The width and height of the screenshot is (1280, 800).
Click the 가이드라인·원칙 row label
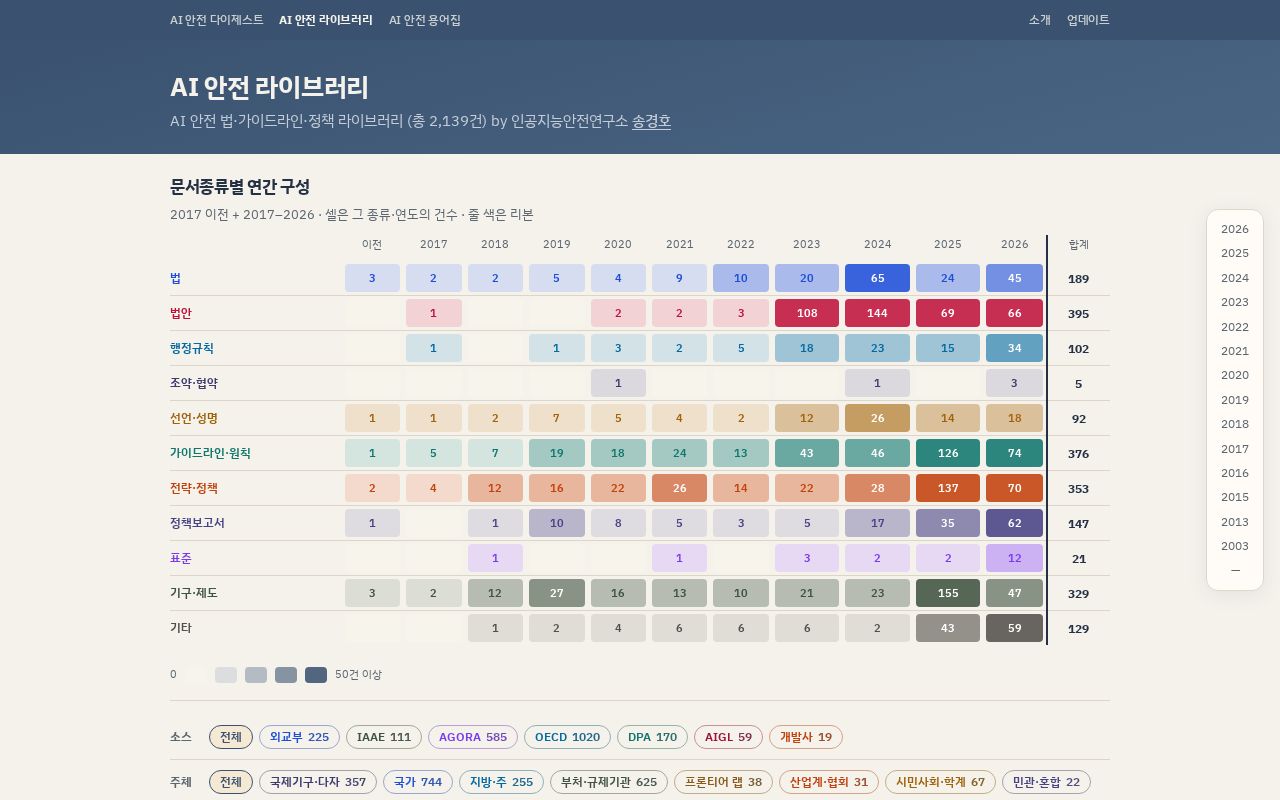pyautogui.click(x=210, y=453)
